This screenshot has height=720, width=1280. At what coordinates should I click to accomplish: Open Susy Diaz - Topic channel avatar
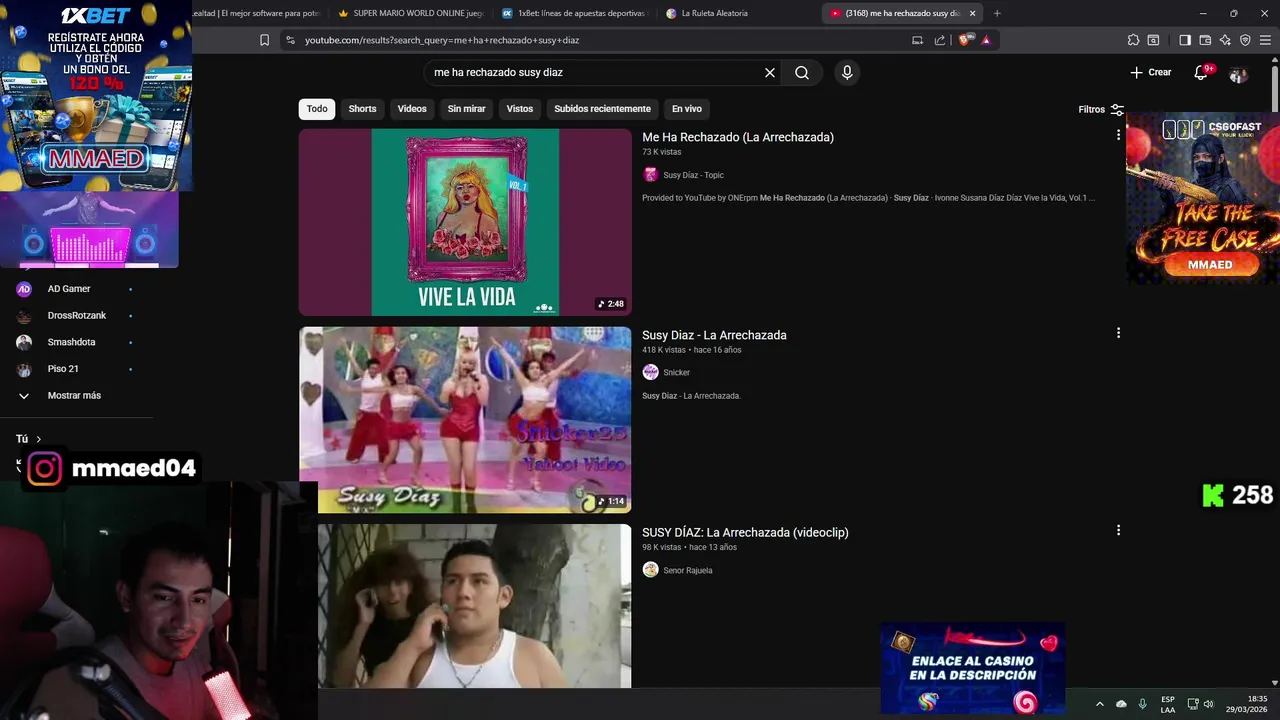(x=650, y=175)
